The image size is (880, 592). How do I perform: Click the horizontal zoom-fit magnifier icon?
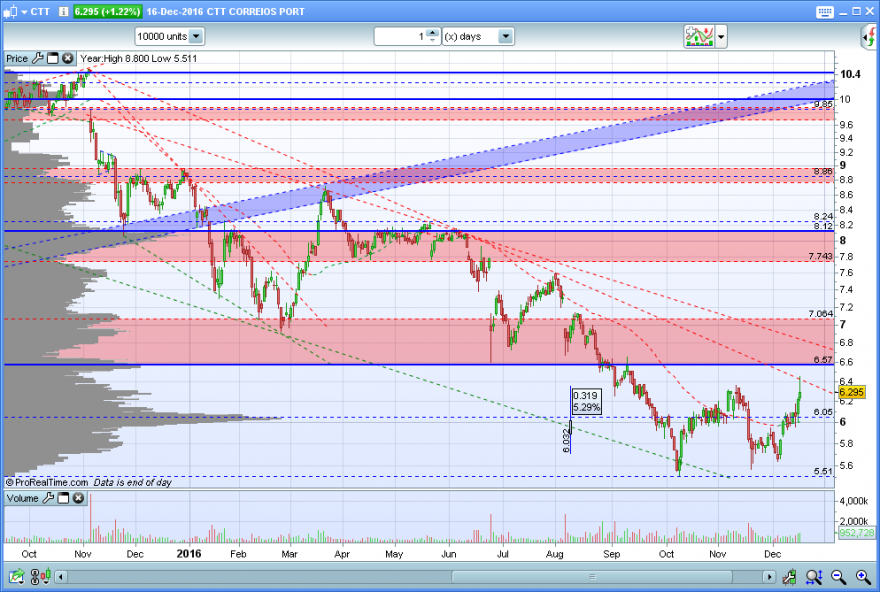click(814, 576)
